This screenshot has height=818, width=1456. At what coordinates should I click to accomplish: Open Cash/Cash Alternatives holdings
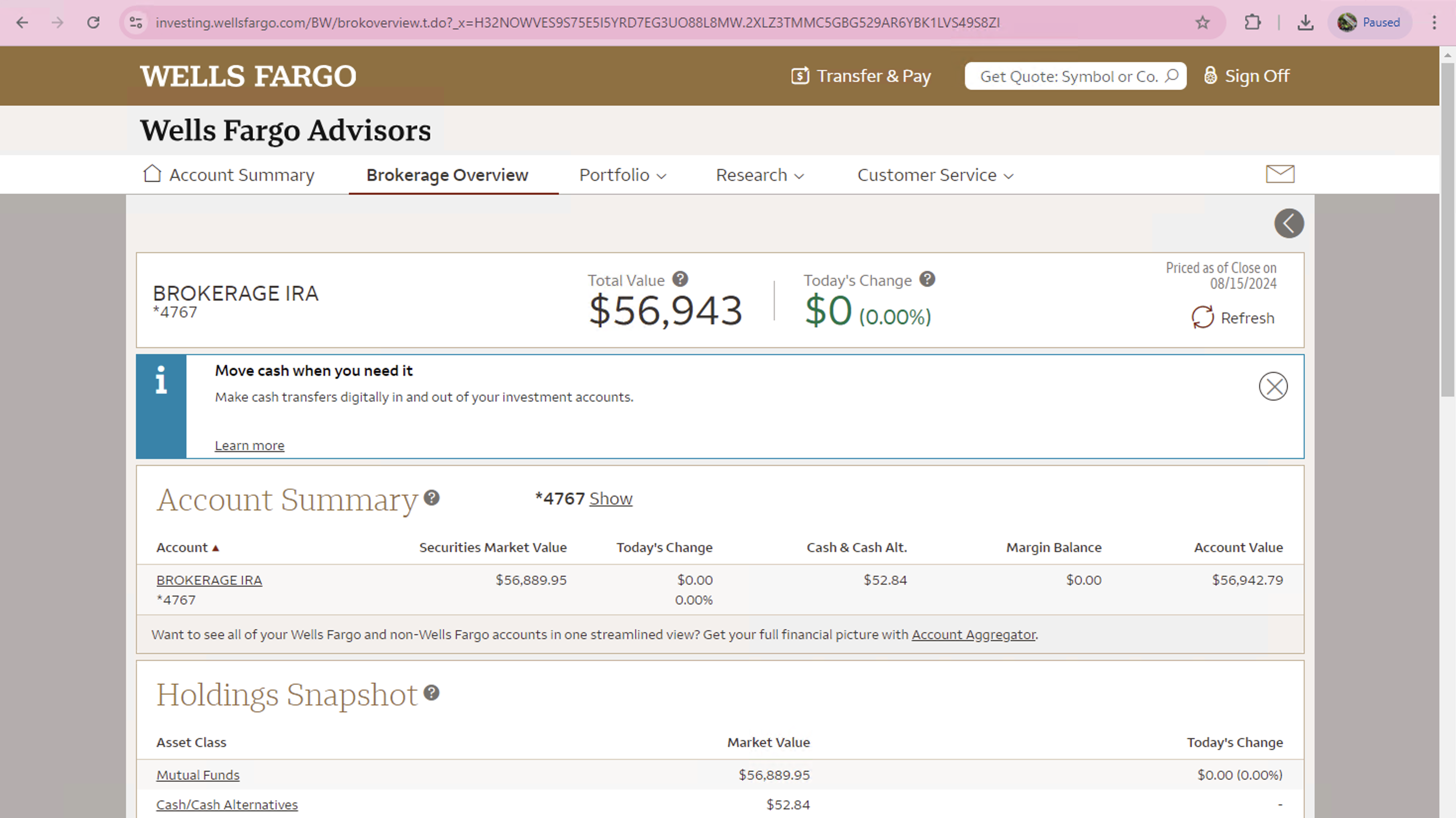227,805
